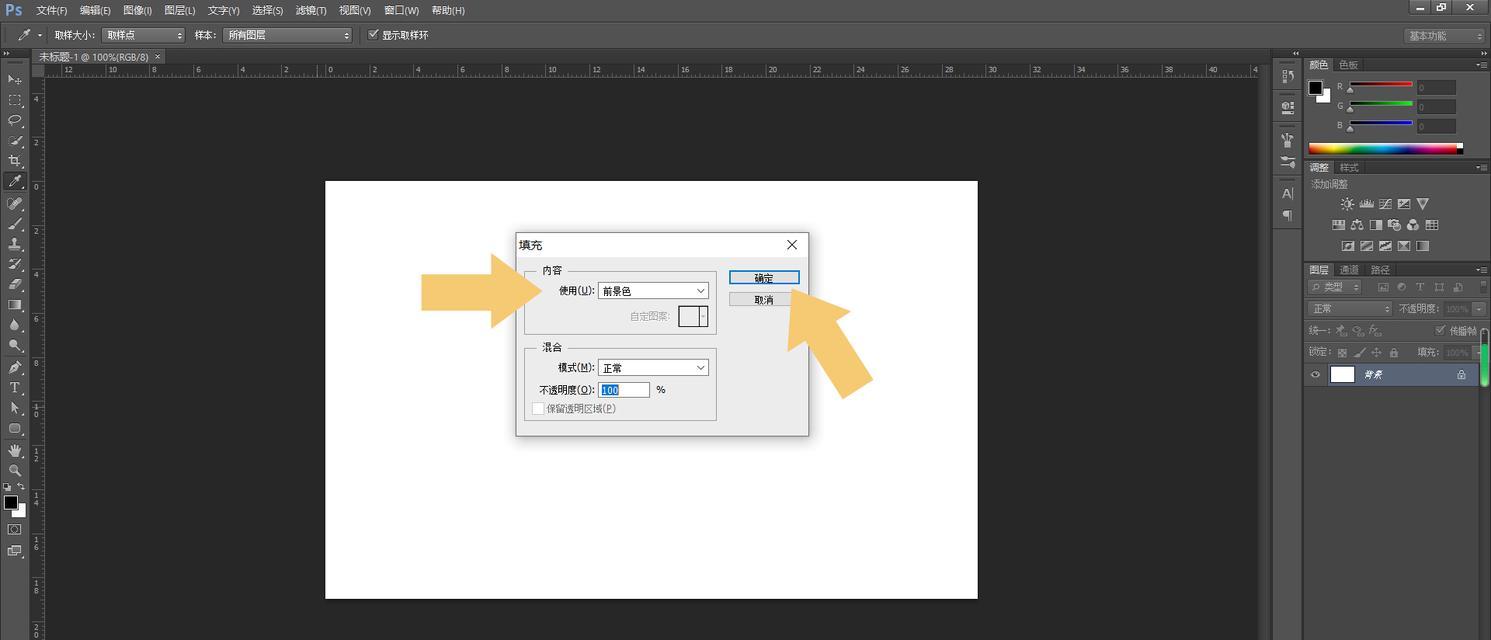Open layer blend mode dropdown 正常
This screenshot has height=640, width=1491.
(x=1350, y=309)
